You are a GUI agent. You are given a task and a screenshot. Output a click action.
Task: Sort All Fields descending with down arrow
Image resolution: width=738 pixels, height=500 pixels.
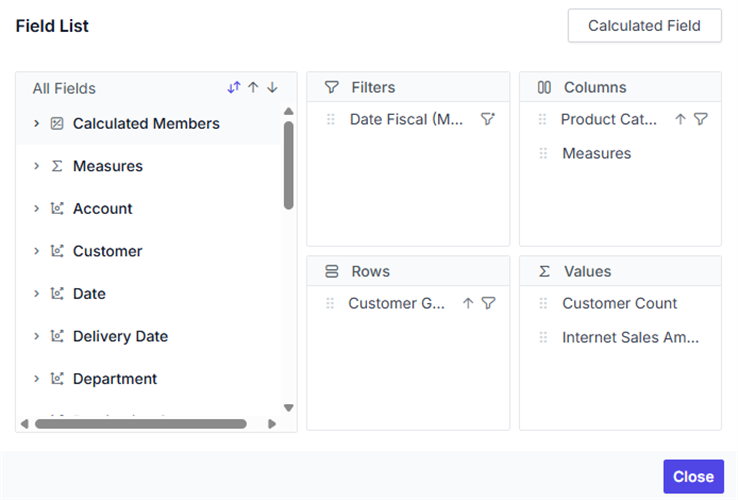[x=273, y=88]
